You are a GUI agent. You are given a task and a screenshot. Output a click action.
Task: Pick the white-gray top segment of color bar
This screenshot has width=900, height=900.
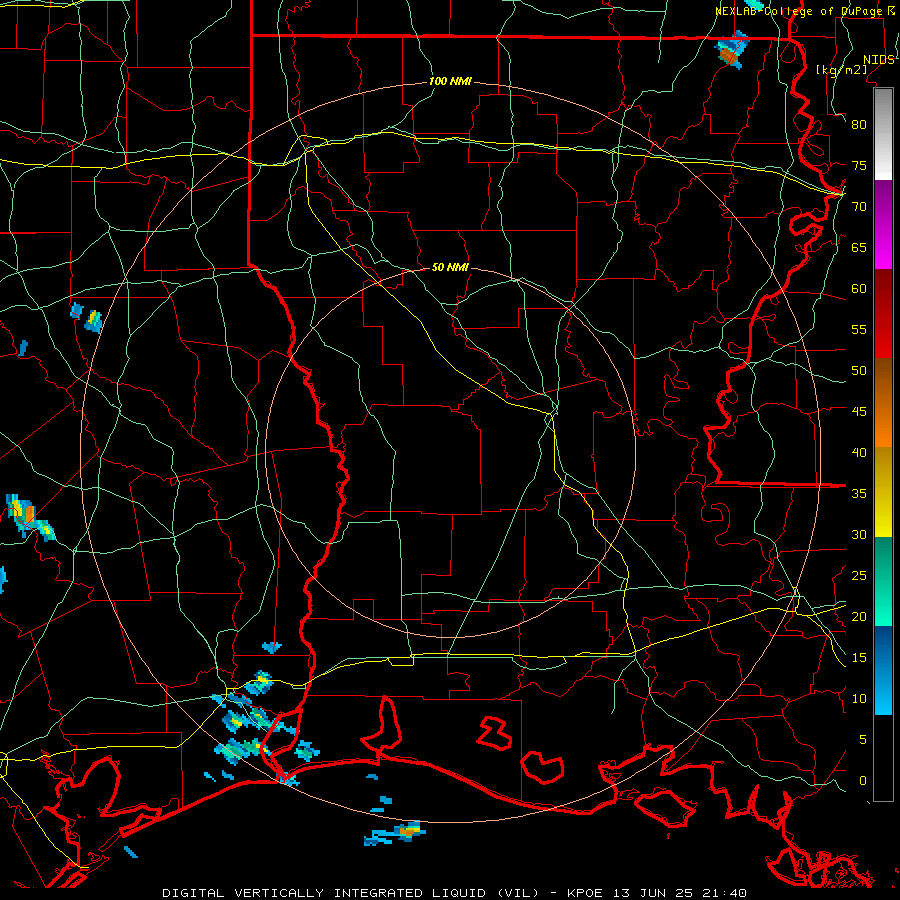883,134
